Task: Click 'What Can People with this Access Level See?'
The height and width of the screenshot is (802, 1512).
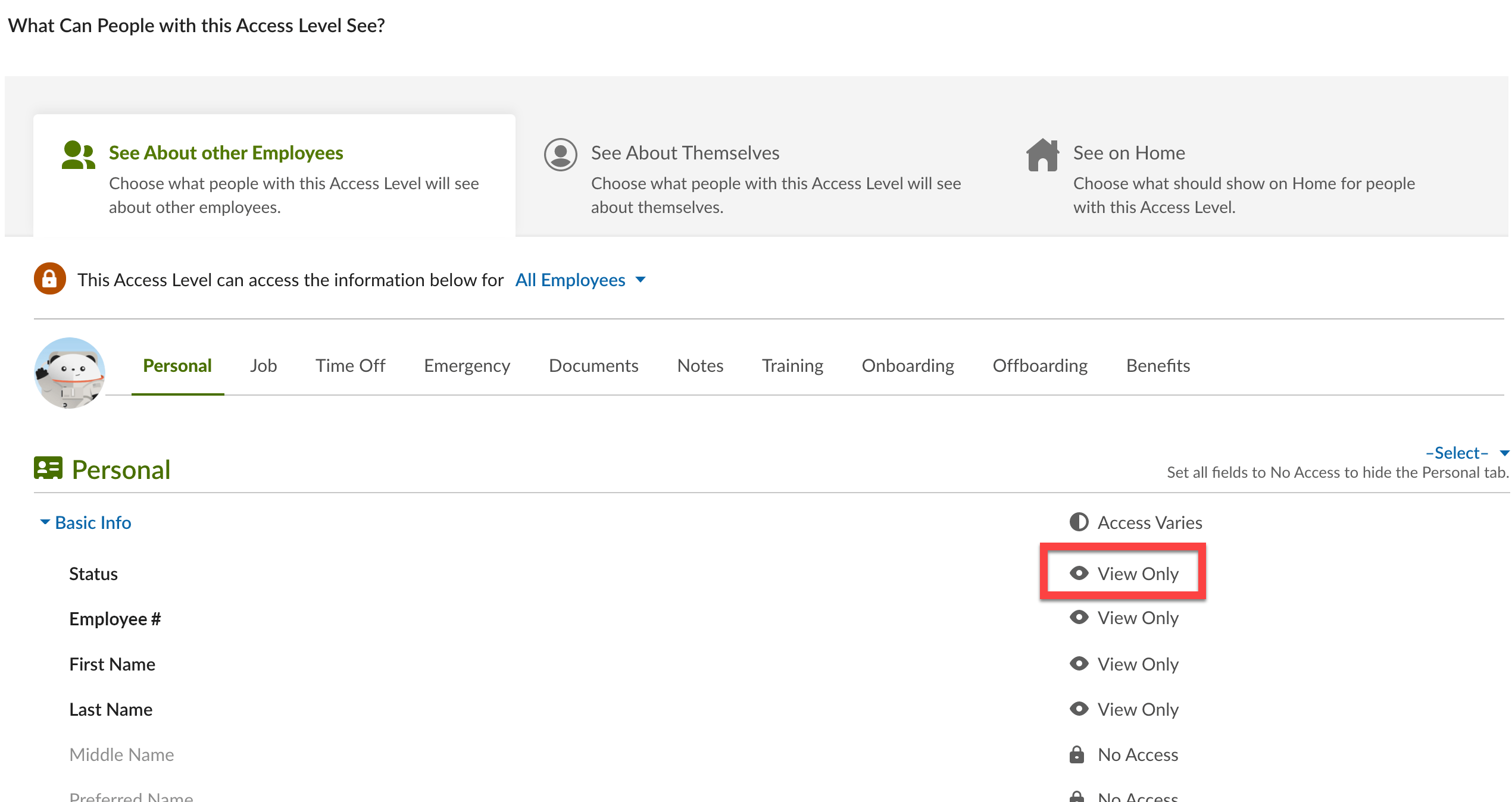Action: (196, 25)
